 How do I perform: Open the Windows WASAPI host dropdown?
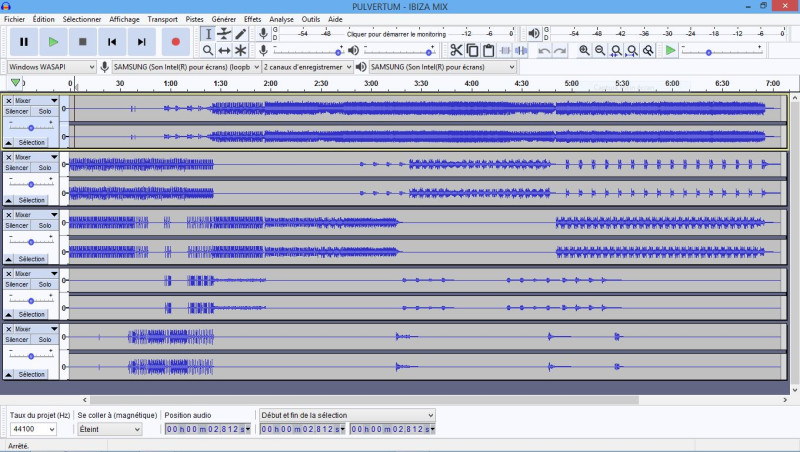click(51, 67)
